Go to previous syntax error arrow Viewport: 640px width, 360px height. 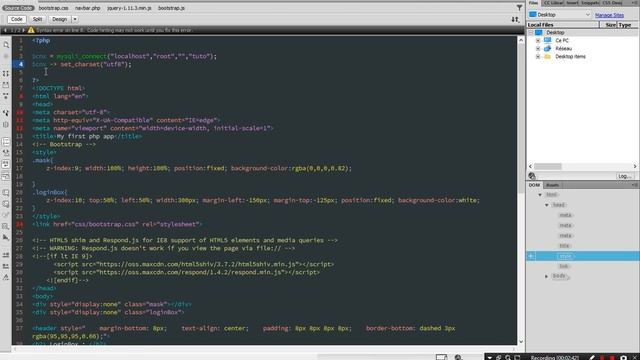5,30
